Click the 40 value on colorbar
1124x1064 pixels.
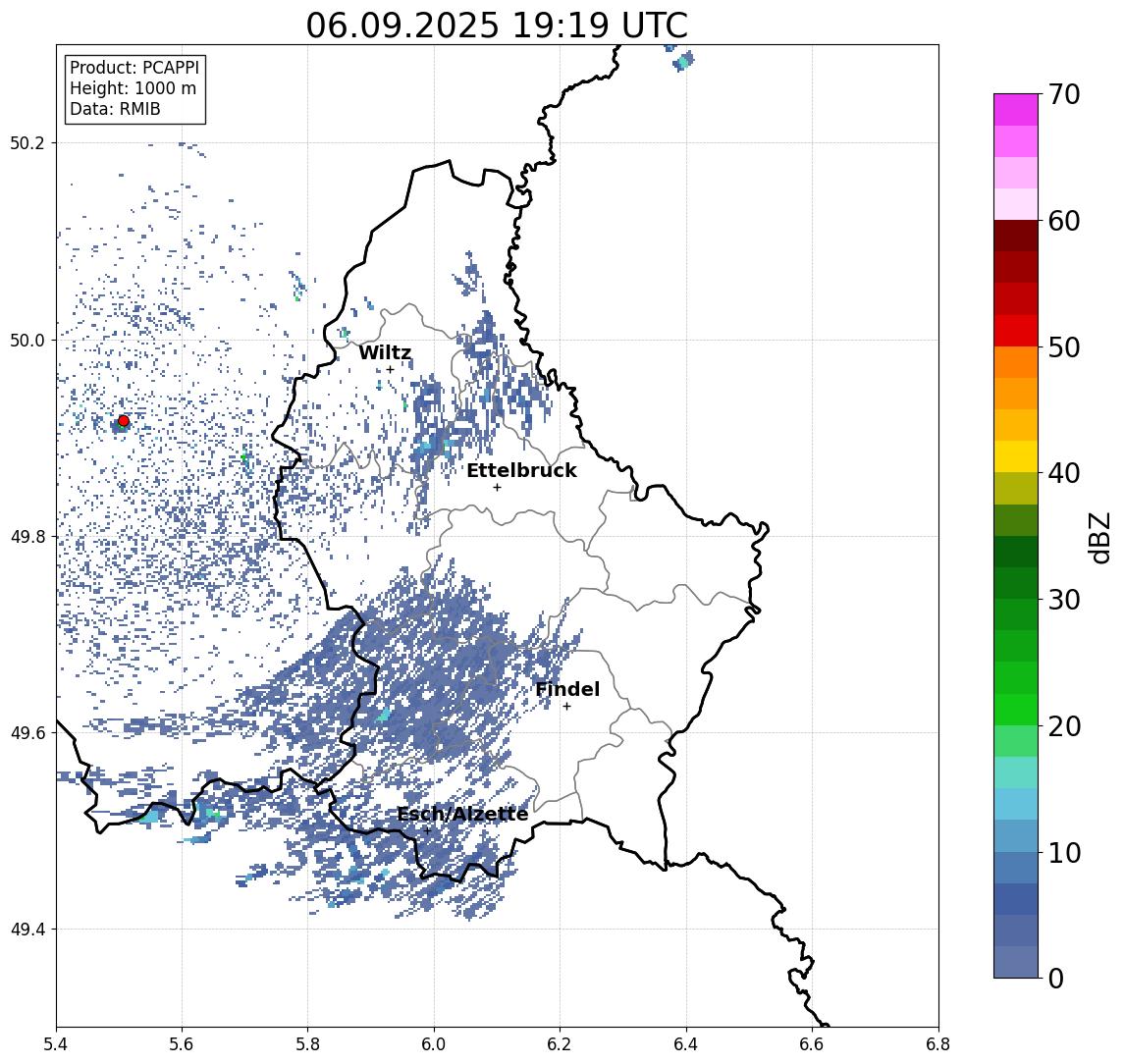pyautogui.click(x=1064, y=473)
